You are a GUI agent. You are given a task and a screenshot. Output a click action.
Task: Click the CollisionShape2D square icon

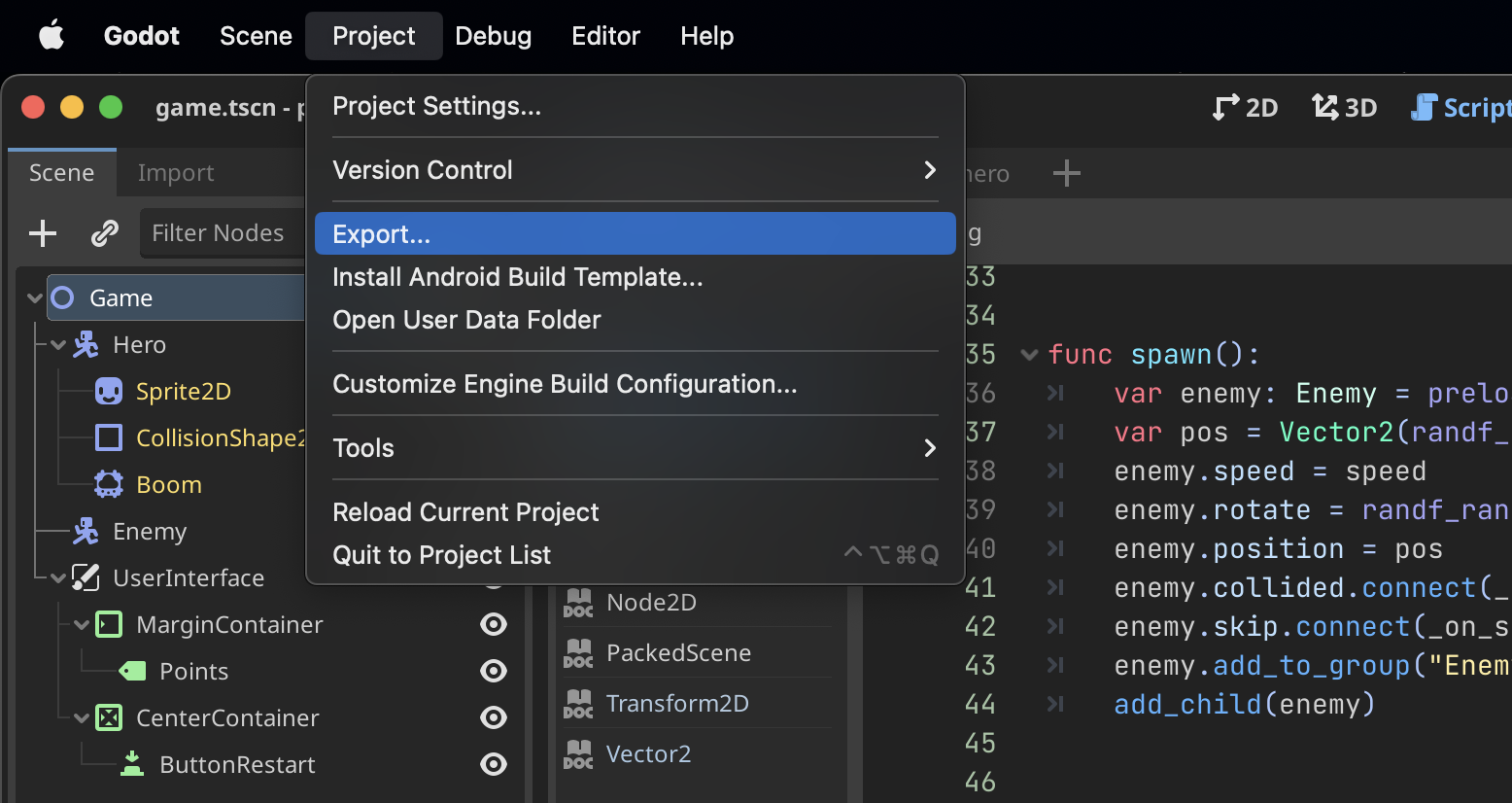109,437
